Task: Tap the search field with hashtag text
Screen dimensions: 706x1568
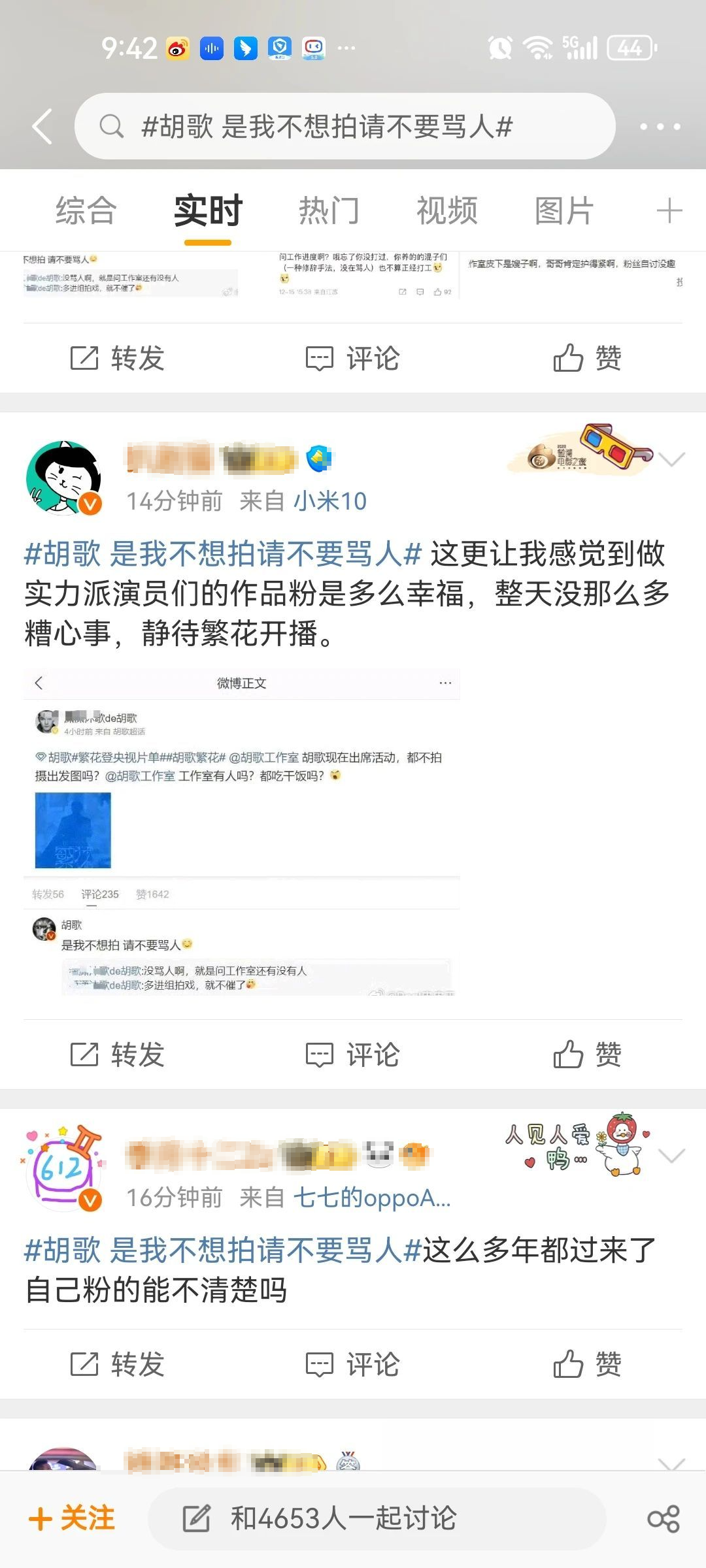Action: [345, 126]
